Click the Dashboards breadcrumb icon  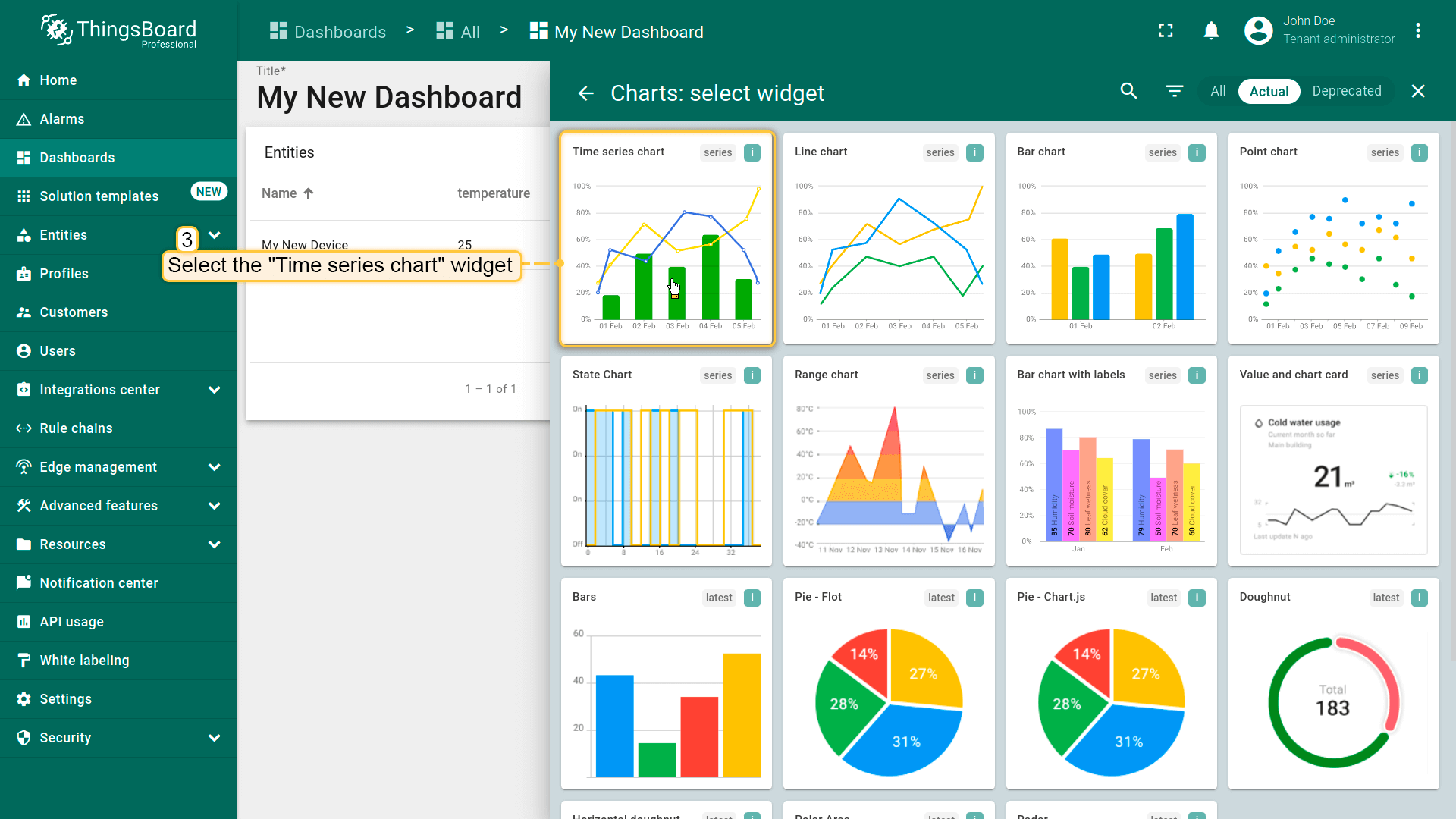[x=278, y=31]
